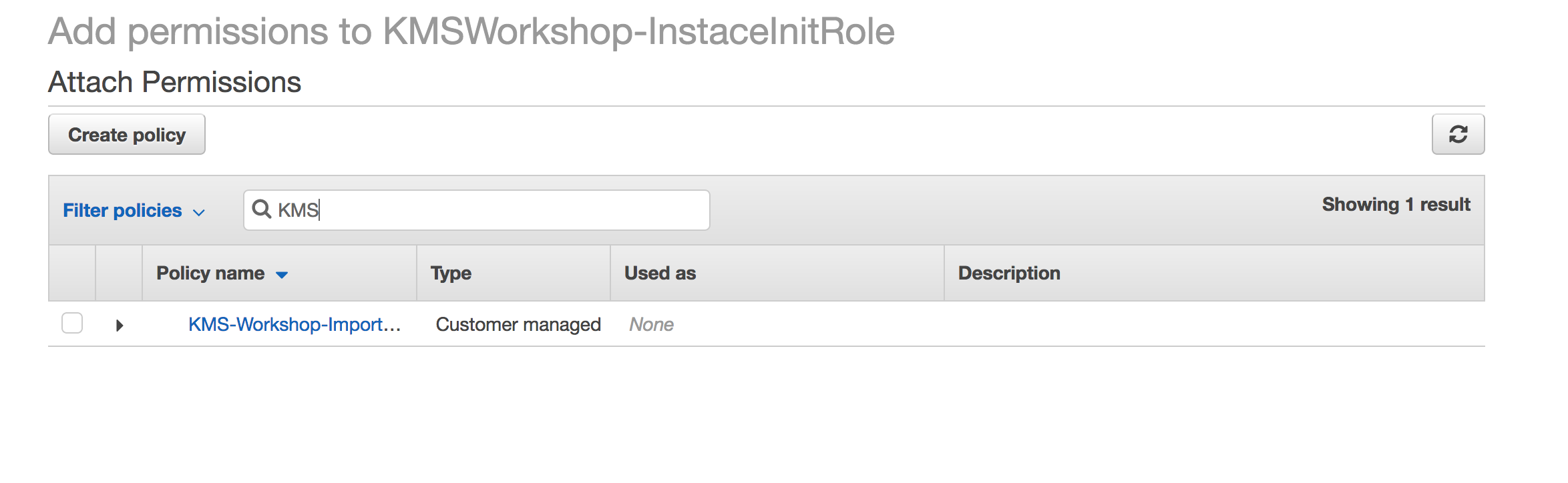This screenshot has width=1568, height=483.
Task: Select the Used as column header
Action: [x=660, y=273]
